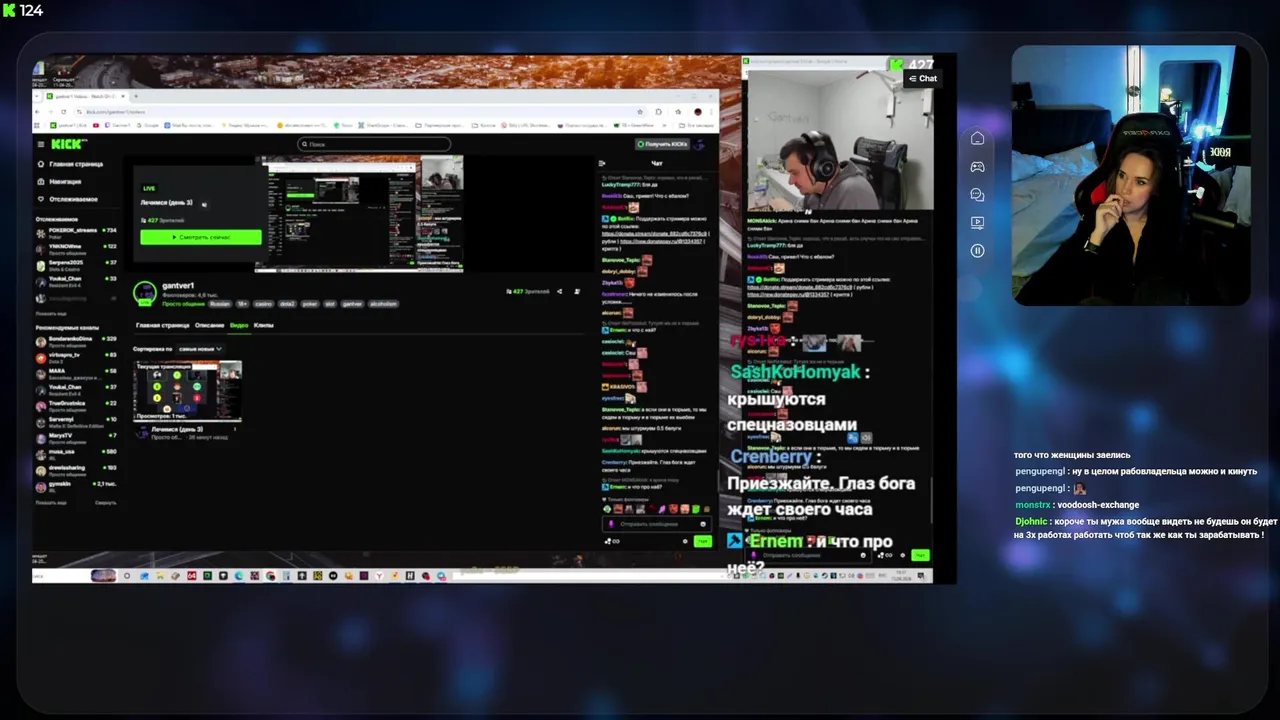The width and height of the screenshot is (1280, 720).
Task: Open recommended channel musa_usa
Action: (76, 453)
